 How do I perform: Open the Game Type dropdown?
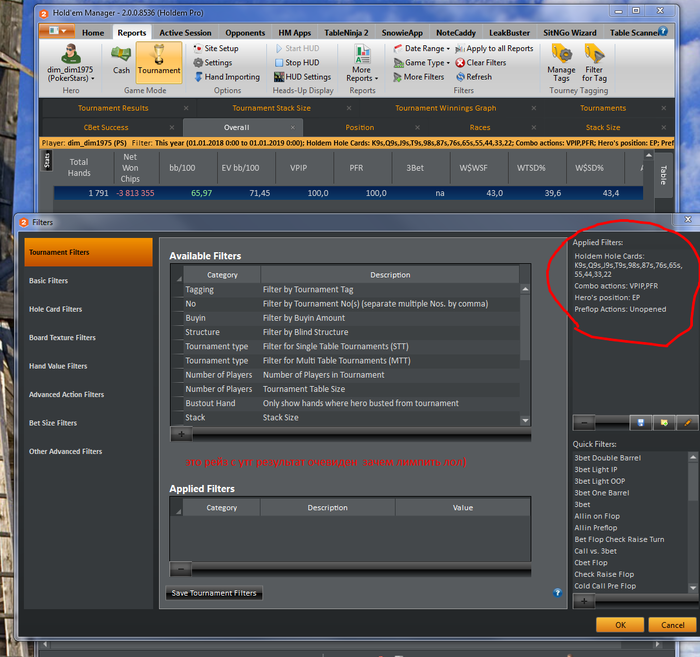[422, 62]
